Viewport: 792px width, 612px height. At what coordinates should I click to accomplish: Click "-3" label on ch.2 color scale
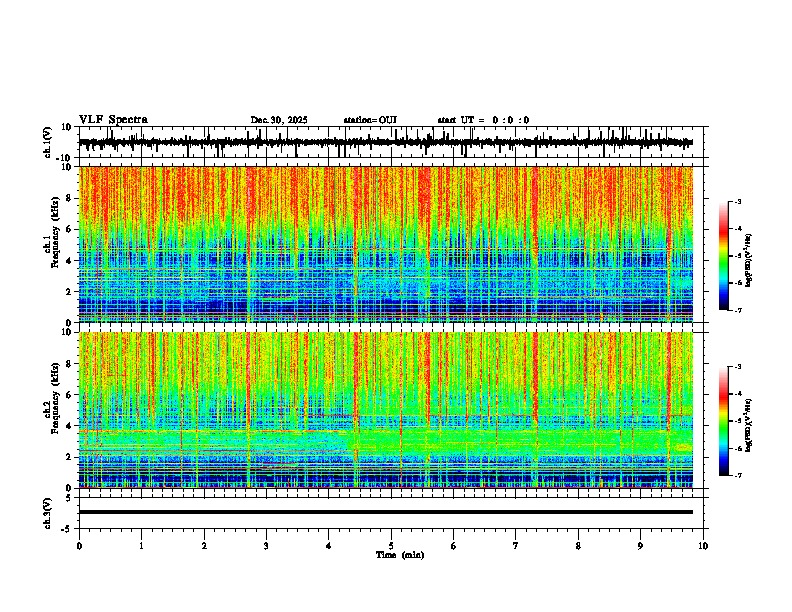738,367
